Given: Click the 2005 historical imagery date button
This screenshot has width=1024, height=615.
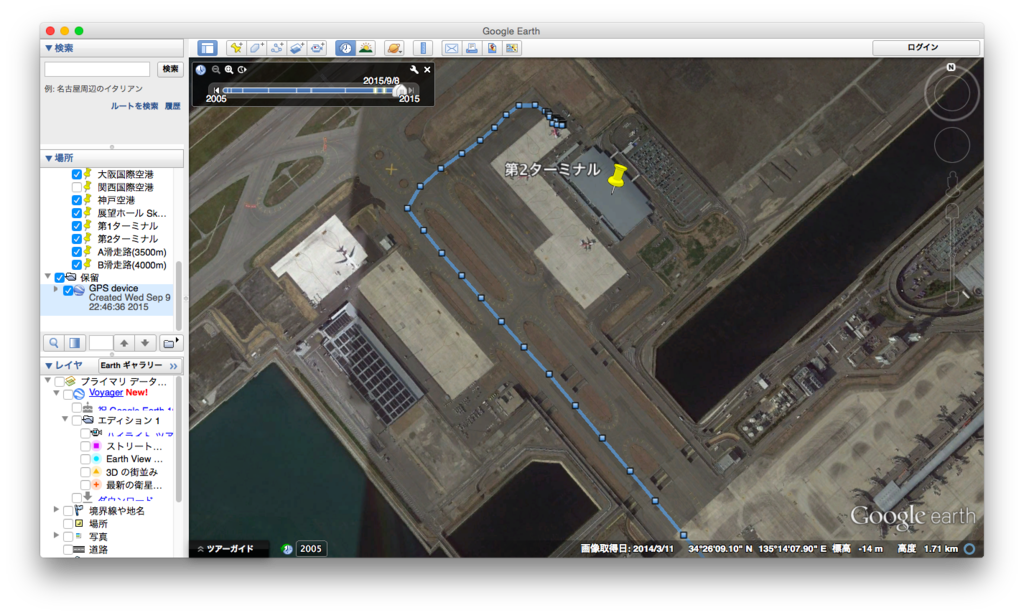Looking at the screenshot, I should click(310, 548).
